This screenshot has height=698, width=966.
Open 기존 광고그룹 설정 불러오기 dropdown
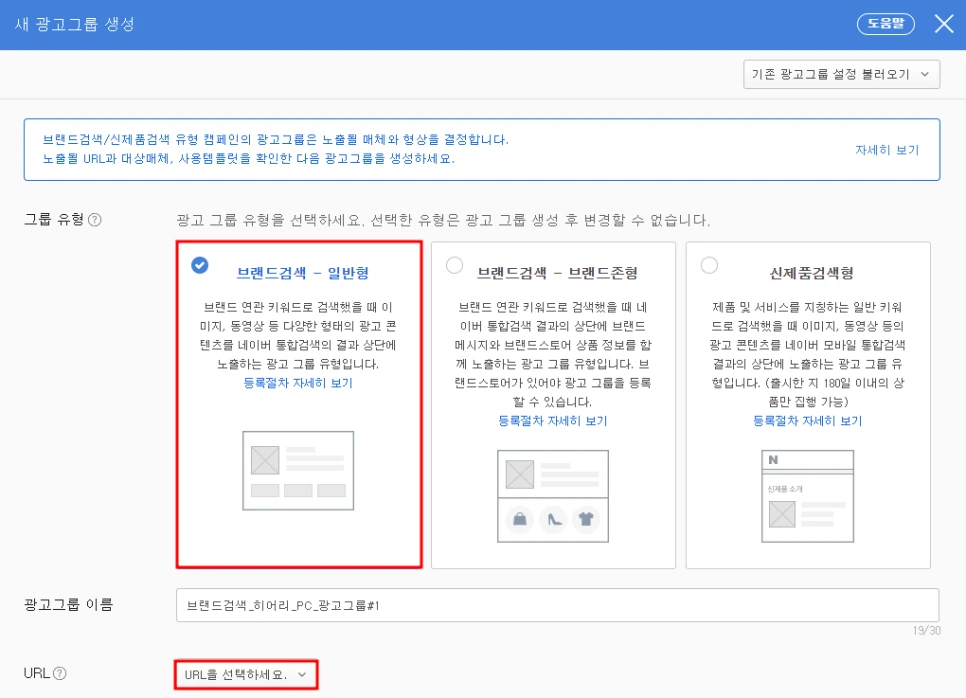[x=841, y=75]
